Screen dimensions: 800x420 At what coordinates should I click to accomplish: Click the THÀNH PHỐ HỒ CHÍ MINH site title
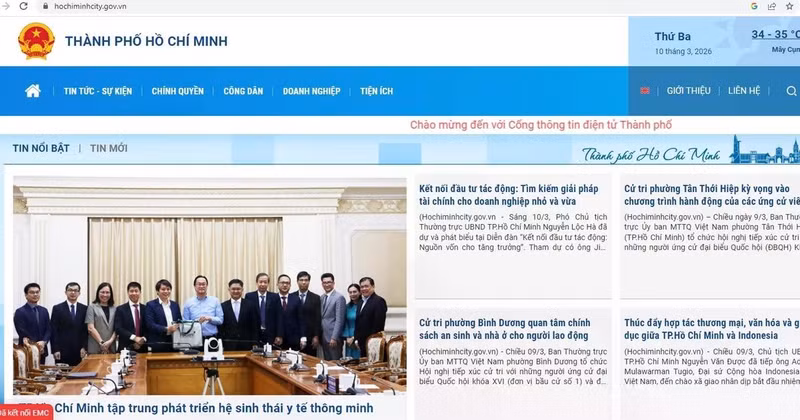tap(146, 41)
